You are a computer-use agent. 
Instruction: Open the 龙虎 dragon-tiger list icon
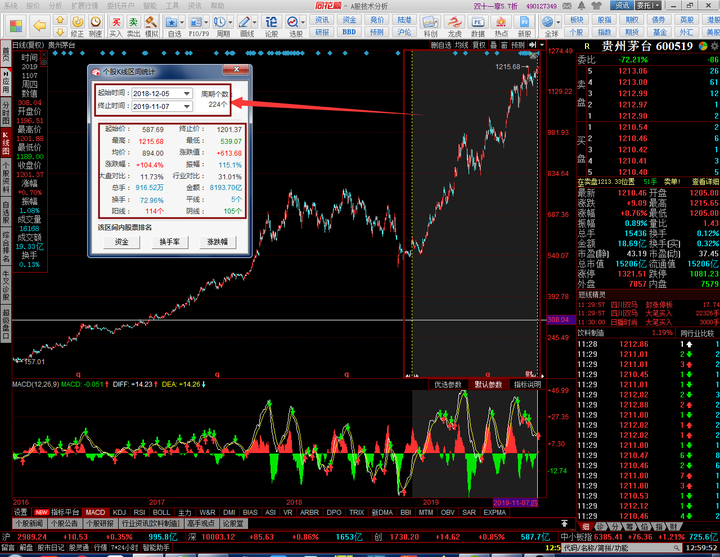pyautogui.click(x=455, y=22)
